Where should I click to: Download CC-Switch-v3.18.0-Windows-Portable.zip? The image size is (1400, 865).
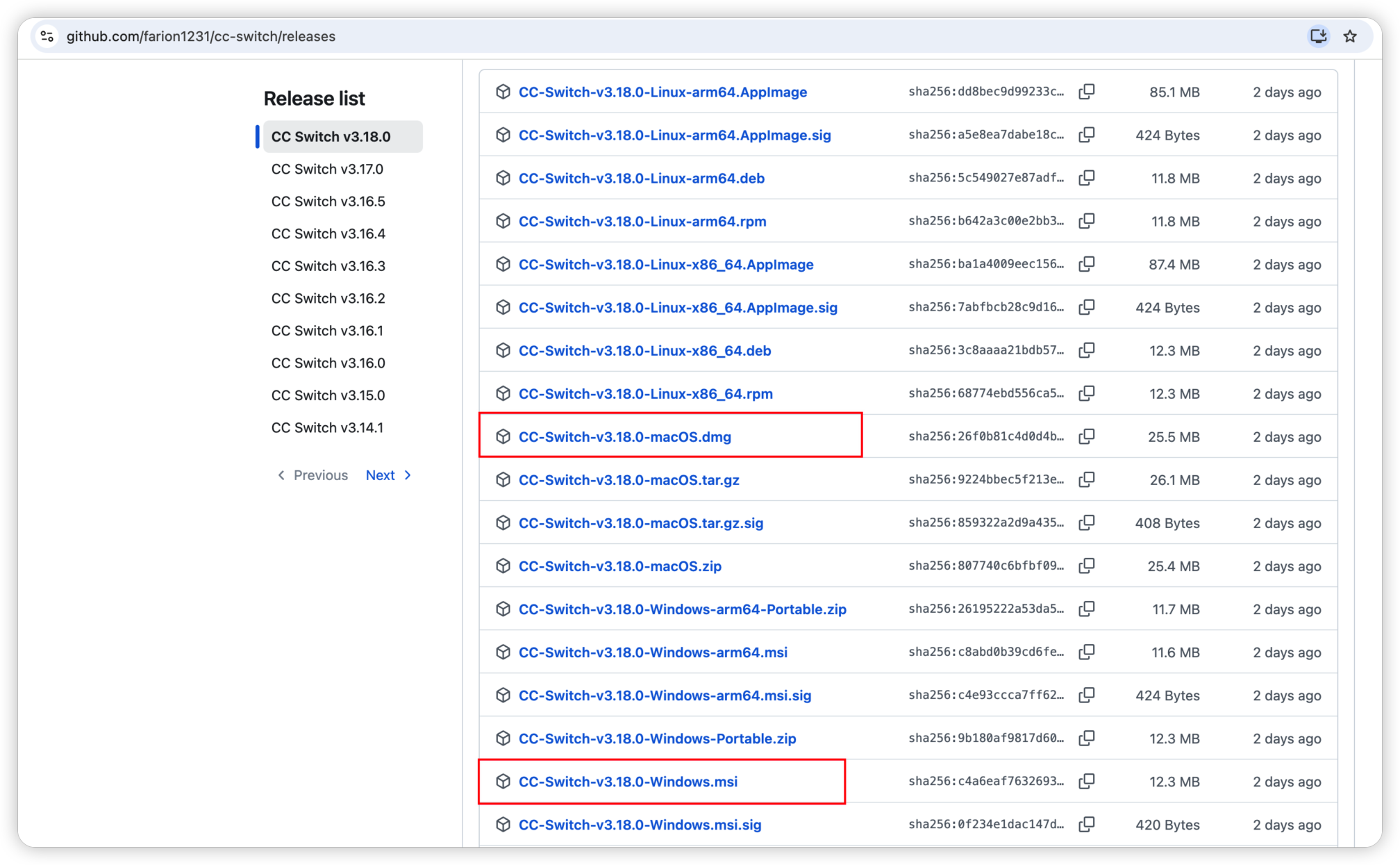point(658,739)
